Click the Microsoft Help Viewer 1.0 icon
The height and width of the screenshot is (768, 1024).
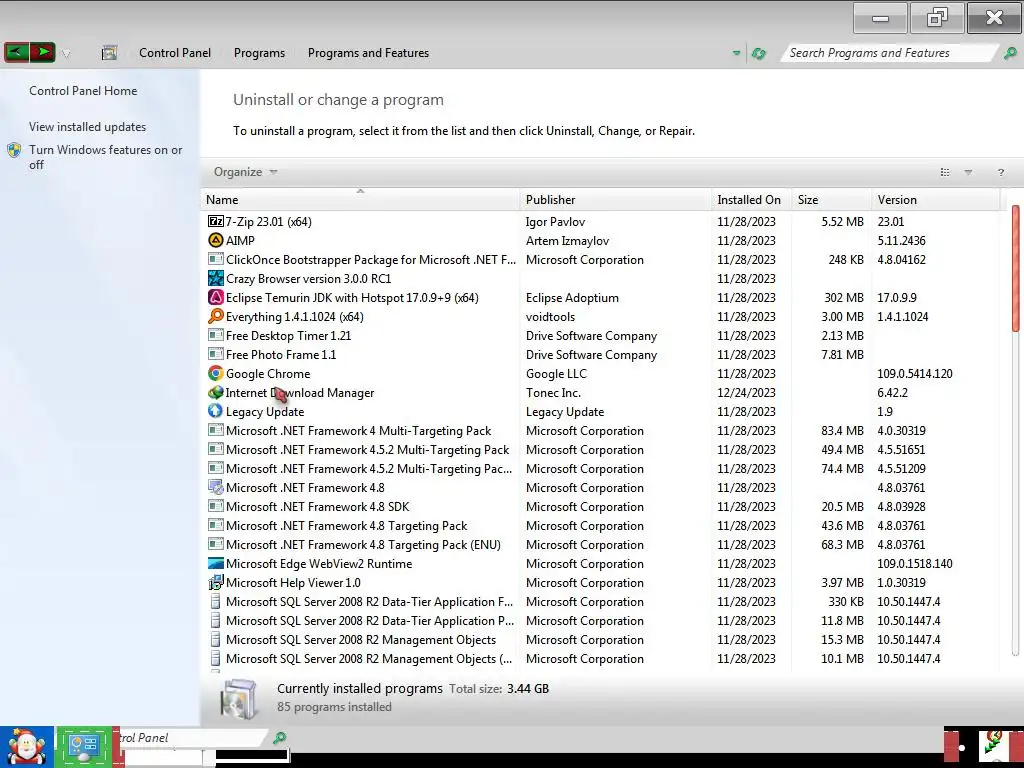tap(216, 583)
